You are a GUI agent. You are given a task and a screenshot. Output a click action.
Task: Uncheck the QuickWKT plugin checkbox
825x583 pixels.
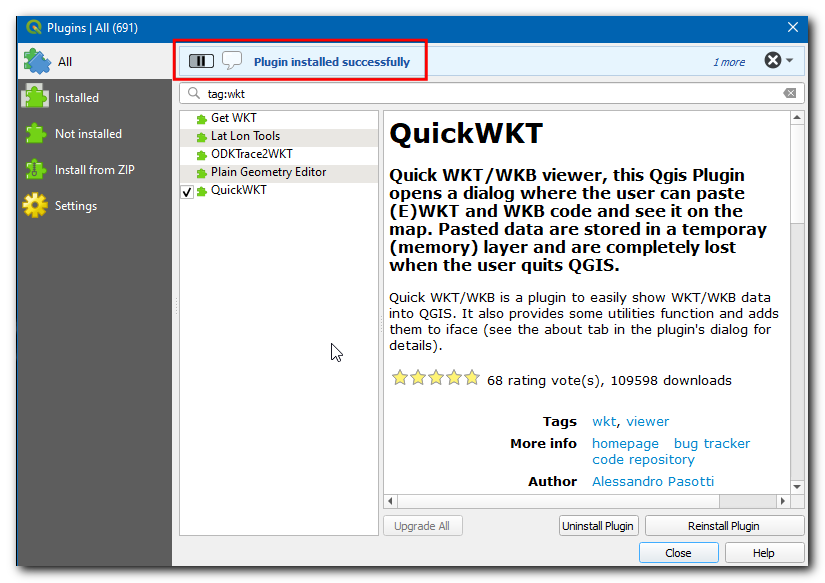pyautogui.click(x=187, y=191)
